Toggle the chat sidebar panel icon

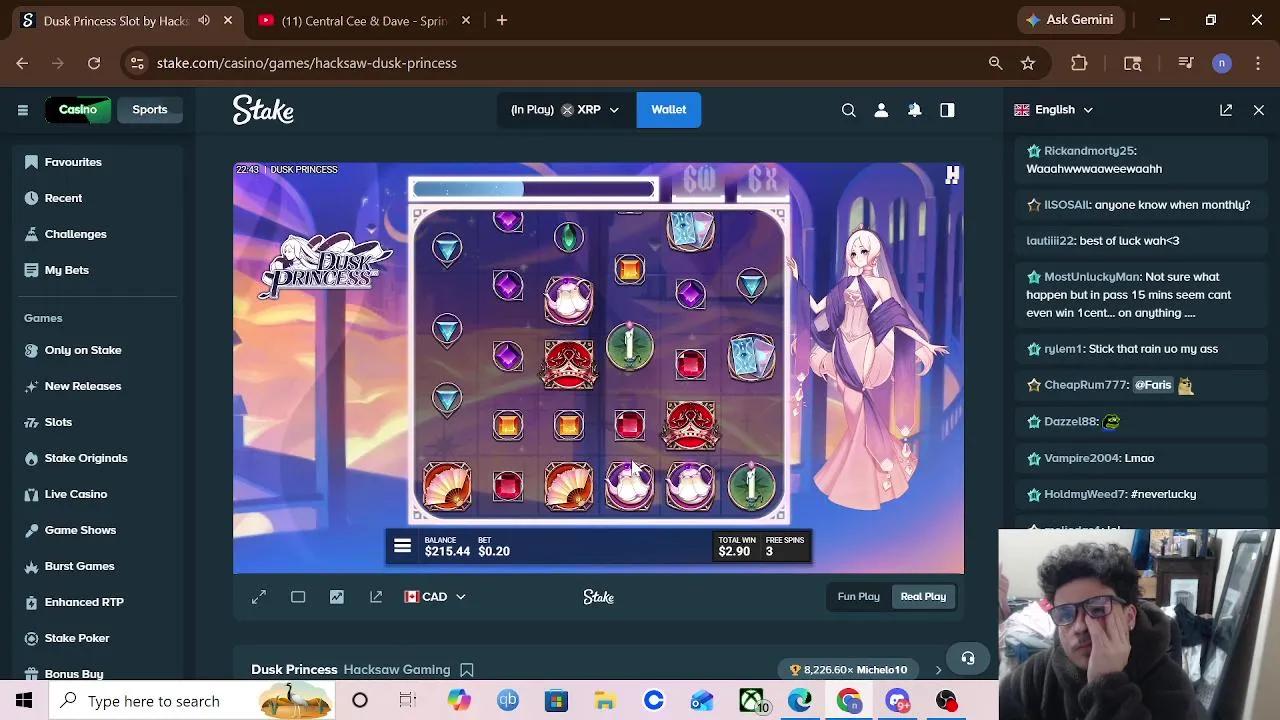pyautogui.click(x=946, y=110)
